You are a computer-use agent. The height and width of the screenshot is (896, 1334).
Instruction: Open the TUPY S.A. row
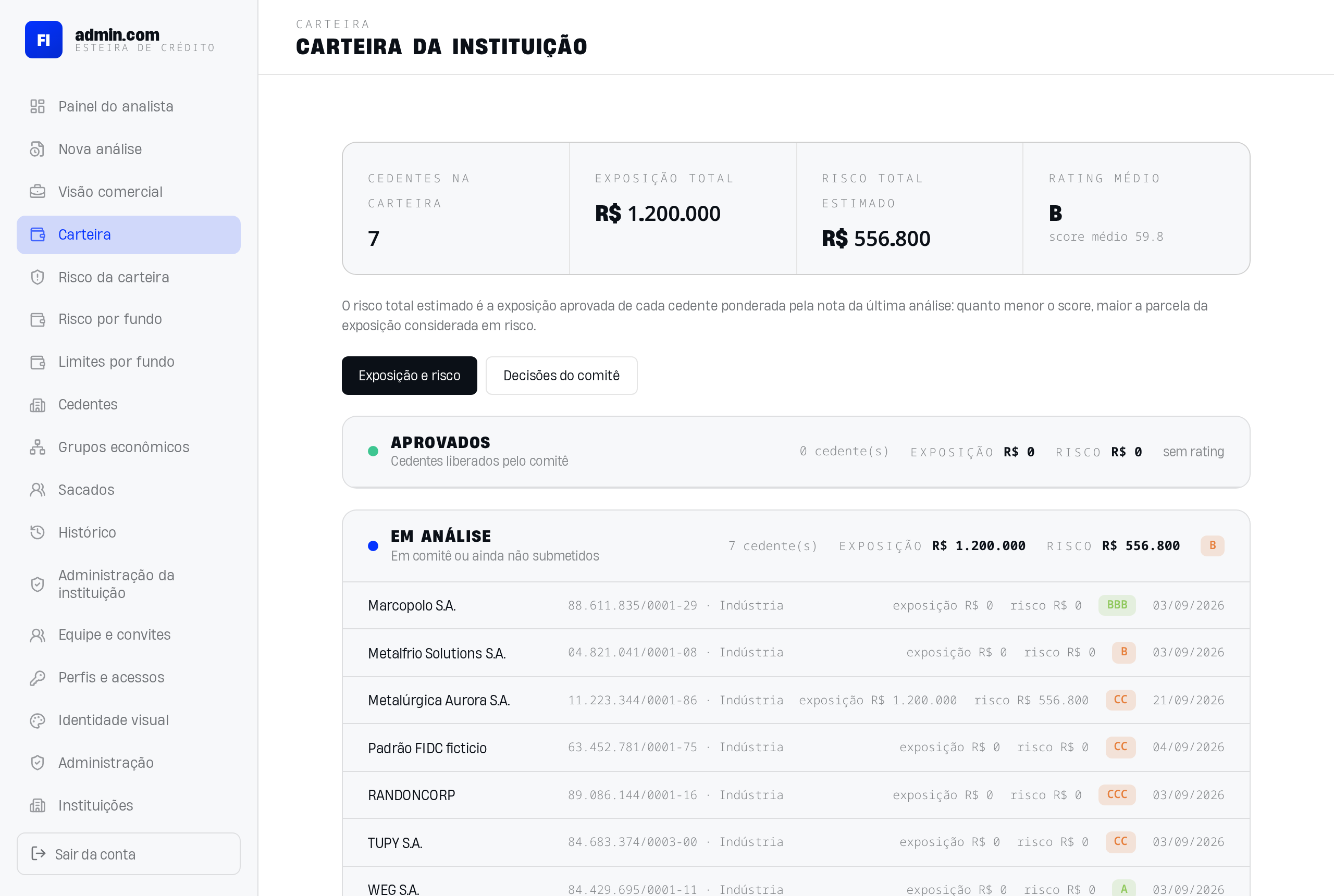pos(796,843)
